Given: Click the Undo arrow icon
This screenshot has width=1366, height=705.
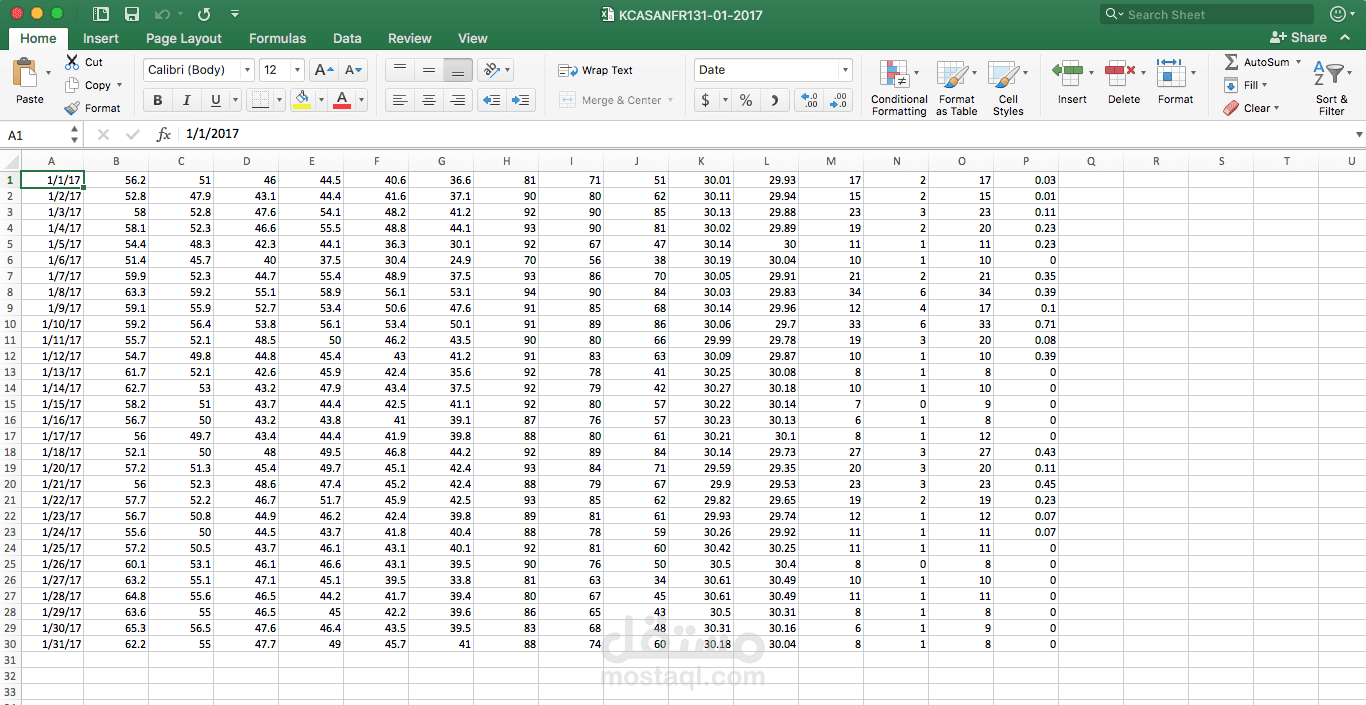Looking at the screenshot, I should click(161, 14).
